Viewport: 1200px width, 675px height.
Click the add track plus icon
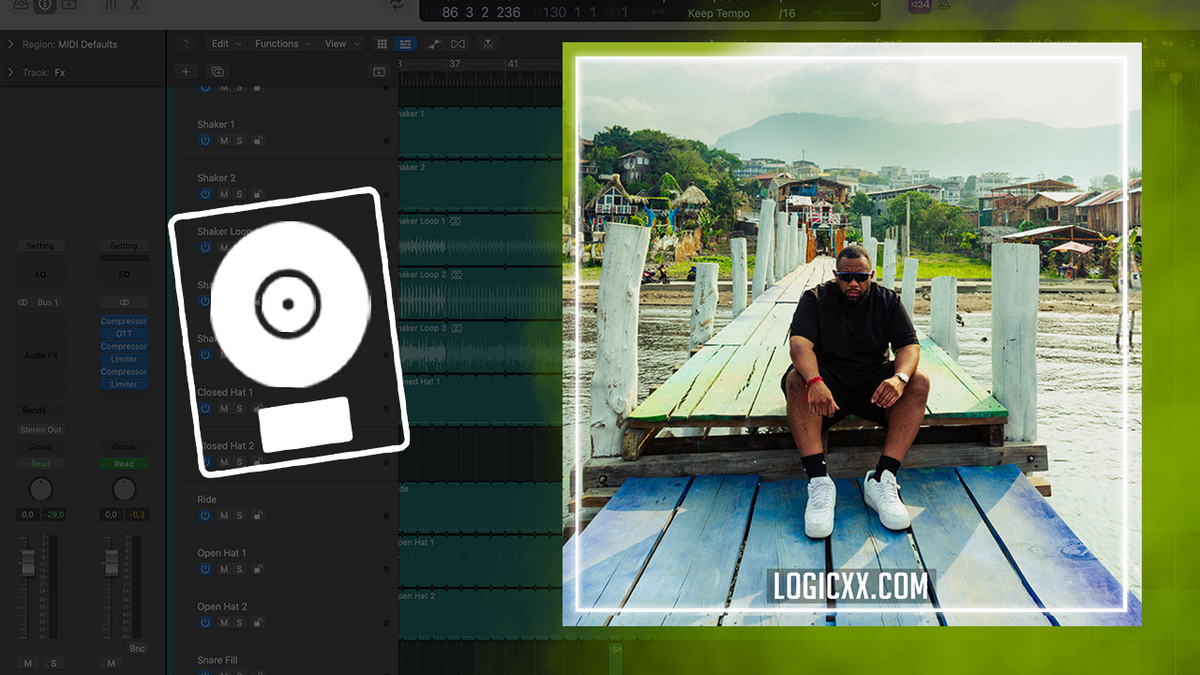coord(186,71)
